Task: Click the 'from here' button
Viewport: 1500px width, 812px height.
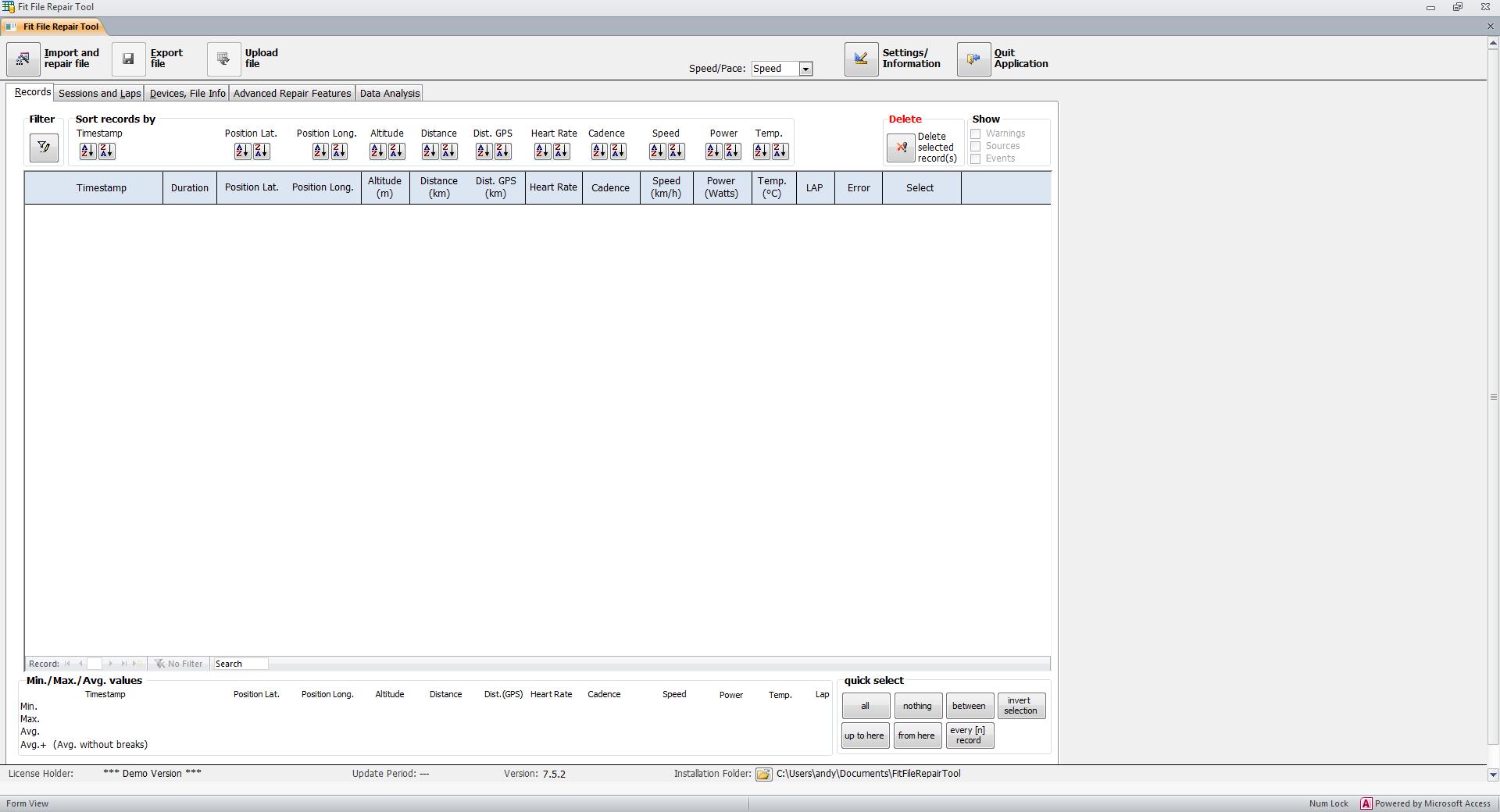Action: [917, 735]
